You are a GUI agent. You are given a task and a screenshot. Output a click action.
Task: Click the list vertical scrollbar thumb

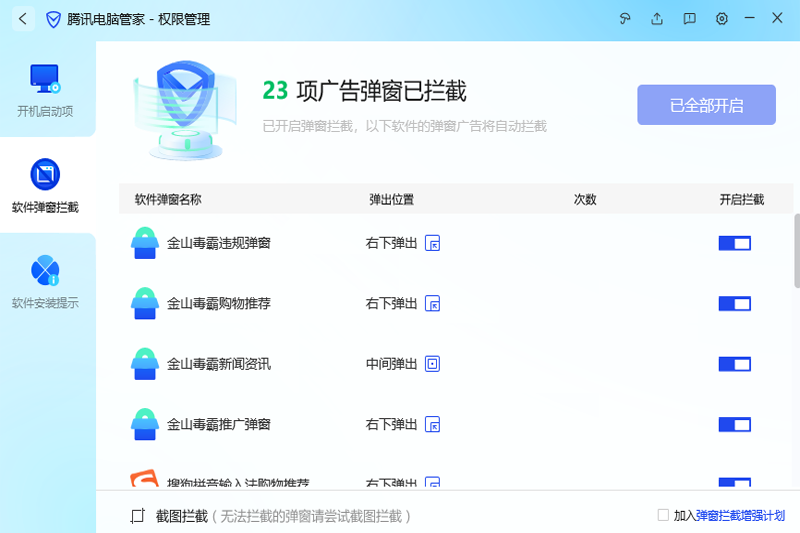click(x=797, y=251)
